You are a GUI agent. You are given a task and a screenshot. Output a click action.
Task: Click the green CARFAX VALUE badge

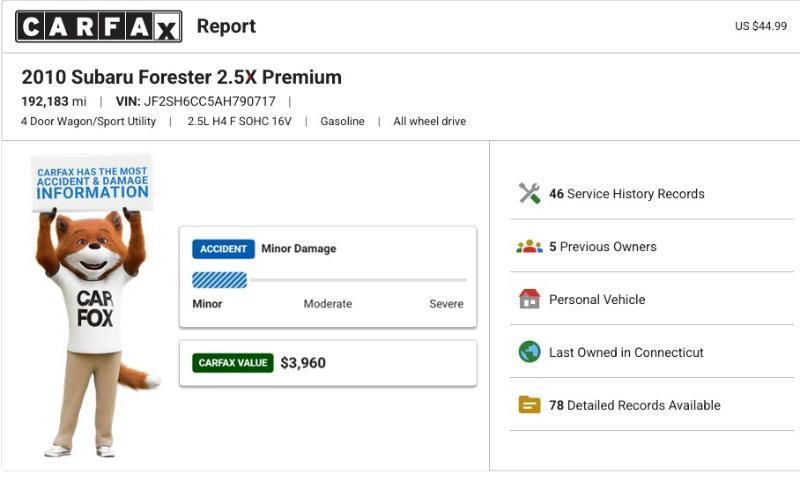(x=233, y=363)
